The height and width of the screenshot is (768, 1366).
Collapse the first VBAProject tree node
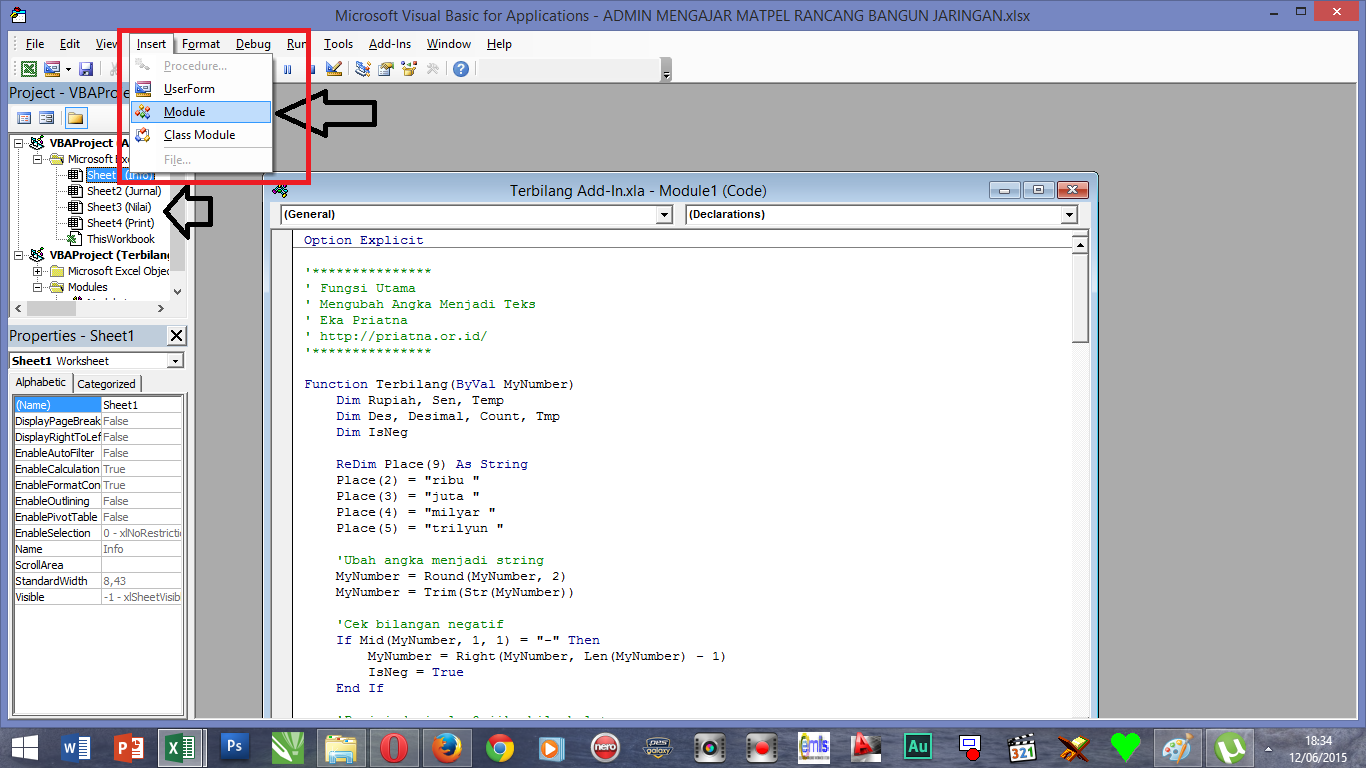19,143
